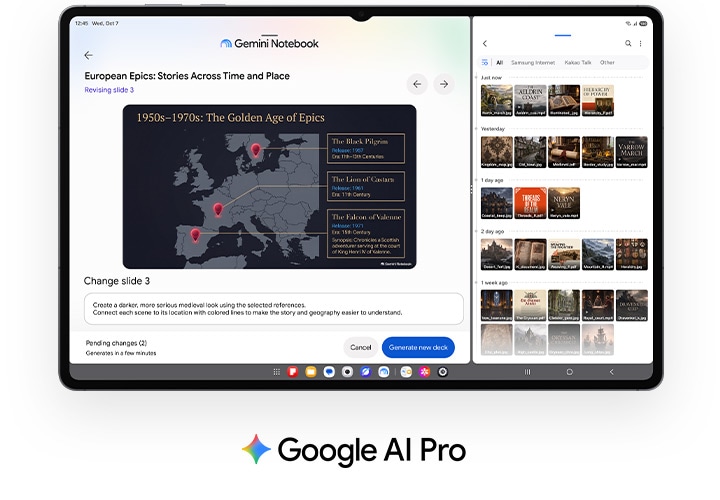
Task: Click the split-screen divider handle dots
Action: pos(471,190)
